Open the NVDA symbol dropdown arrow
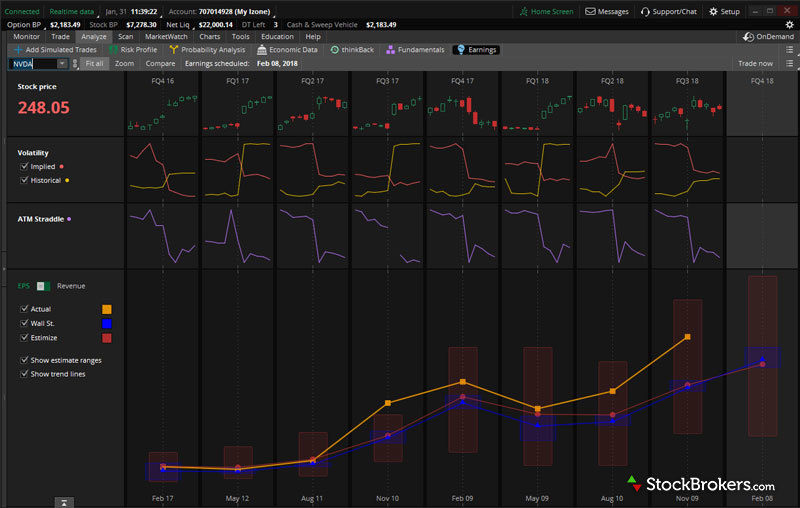 click(62, 64)
